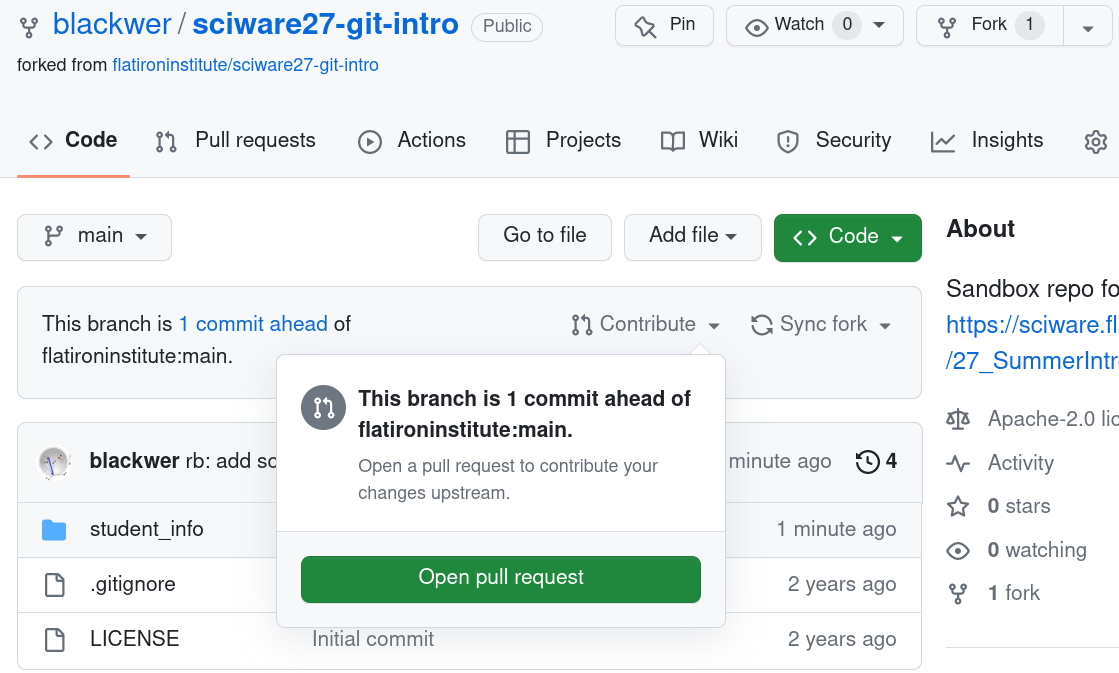
Task: Click the blackwer commit author name
Action: [x=134, y=461]
